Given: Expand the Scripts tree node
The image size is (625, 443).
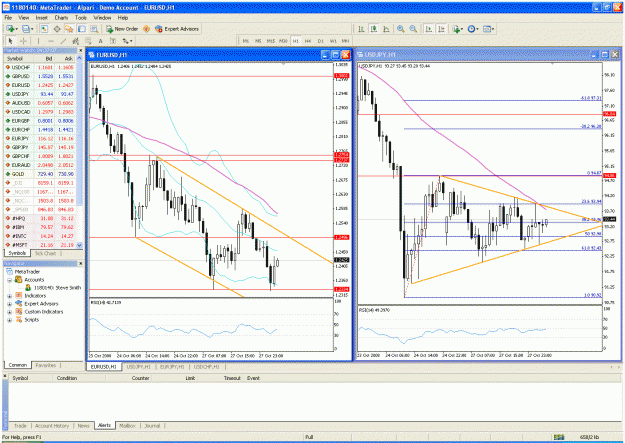Looking at the screenshot, I should coord(10,320).
